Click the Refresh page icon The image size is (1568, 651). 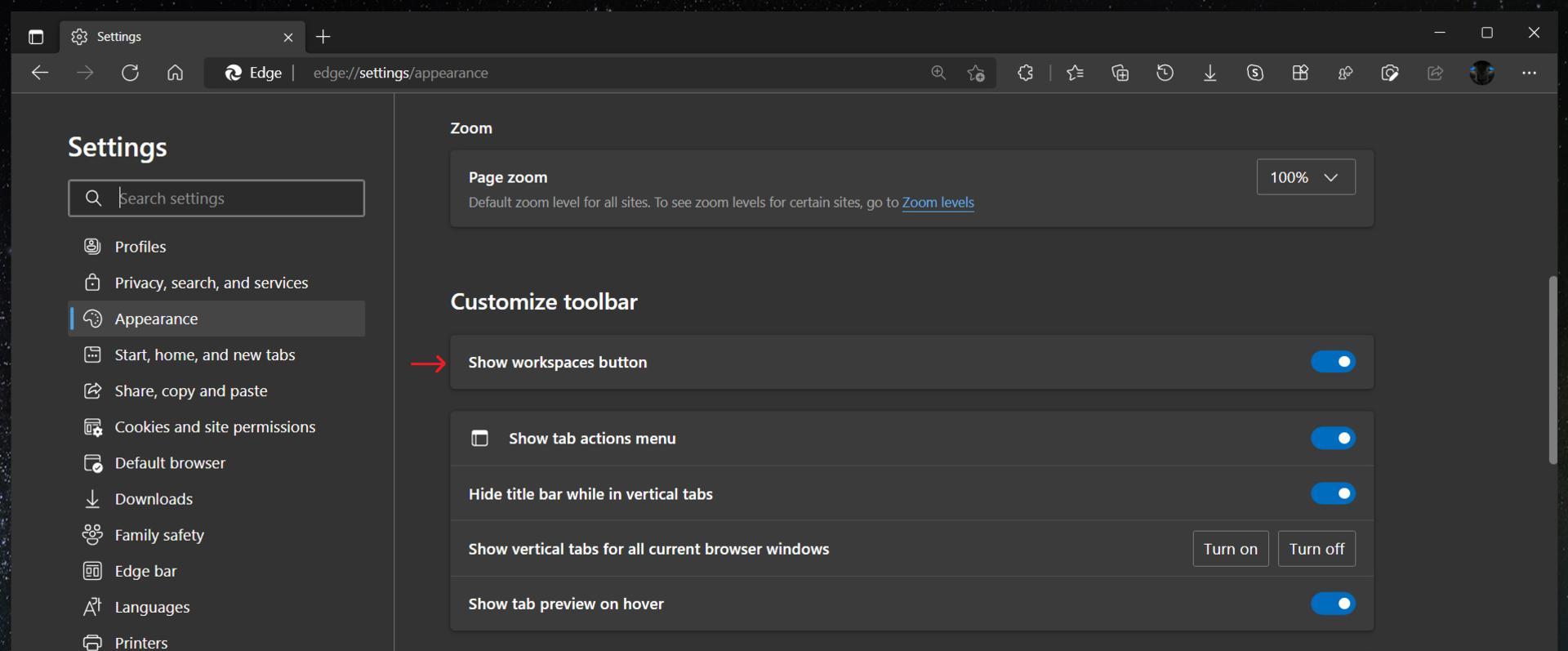coord(130,73)
